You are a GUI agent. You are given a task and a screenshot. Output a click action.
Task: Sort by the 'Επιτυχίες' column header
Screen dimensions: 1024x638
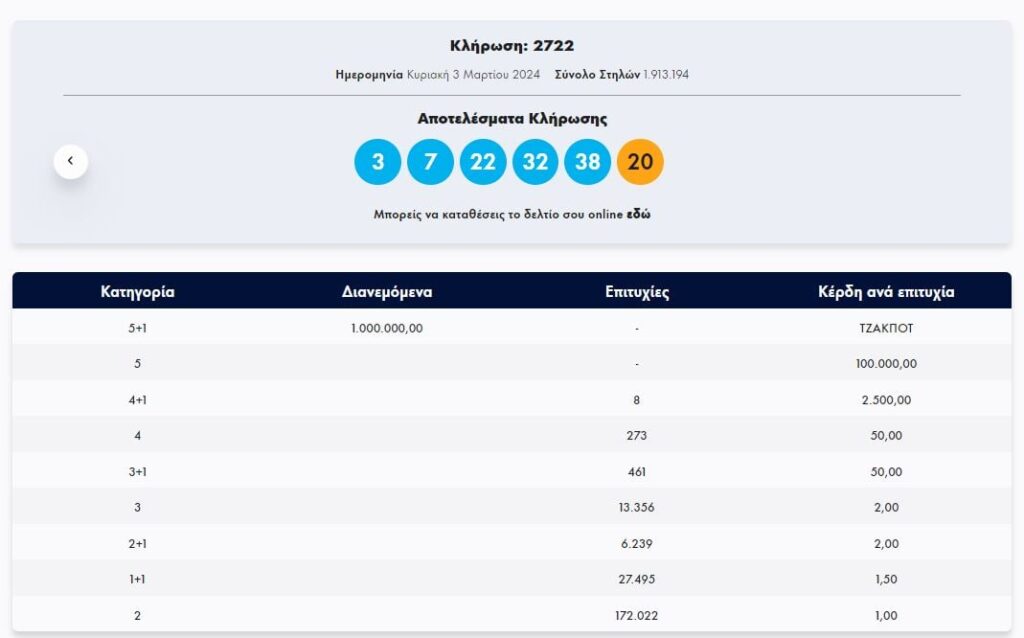pyautogui.click(x=637, y=292)
